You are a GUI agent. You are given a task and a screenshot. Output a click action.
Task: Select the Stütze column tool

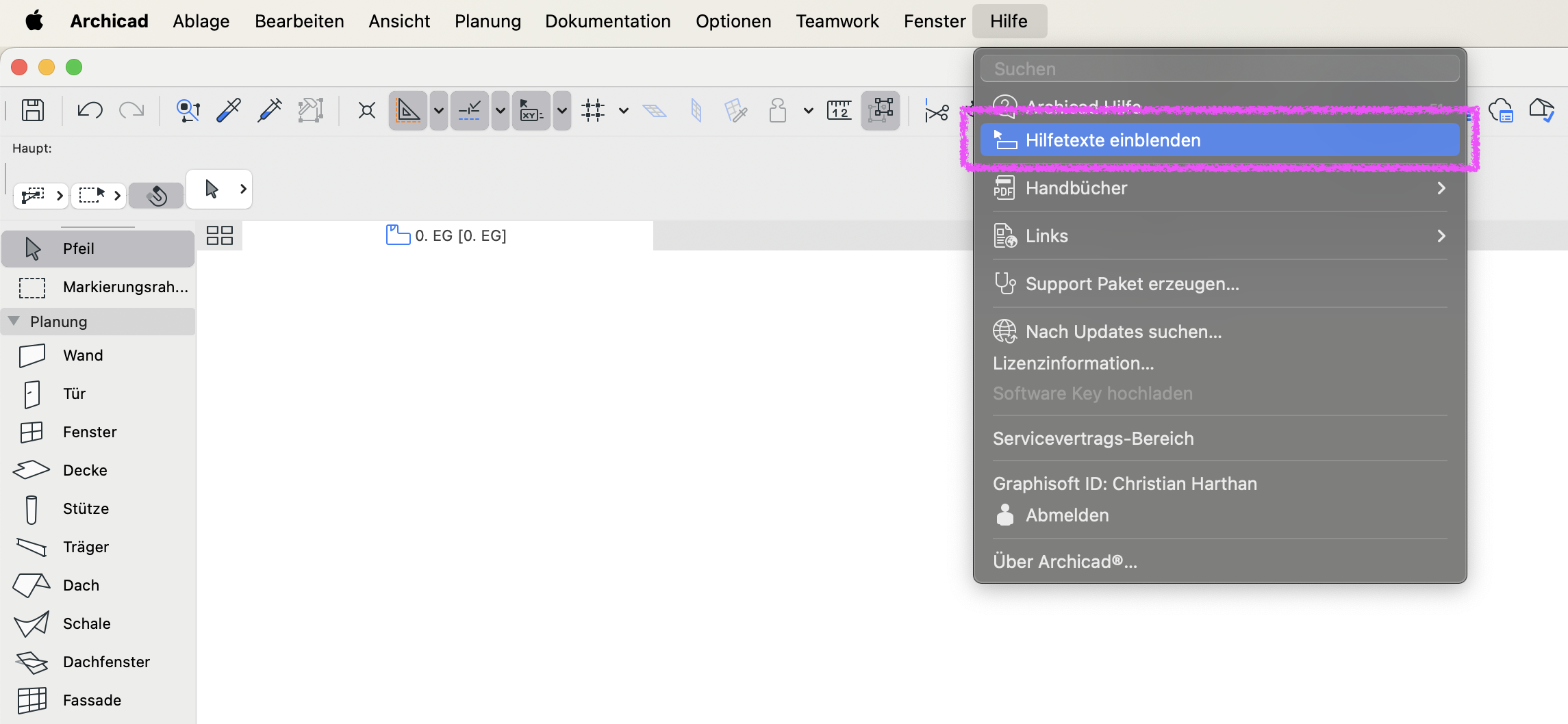coord(99,508)
